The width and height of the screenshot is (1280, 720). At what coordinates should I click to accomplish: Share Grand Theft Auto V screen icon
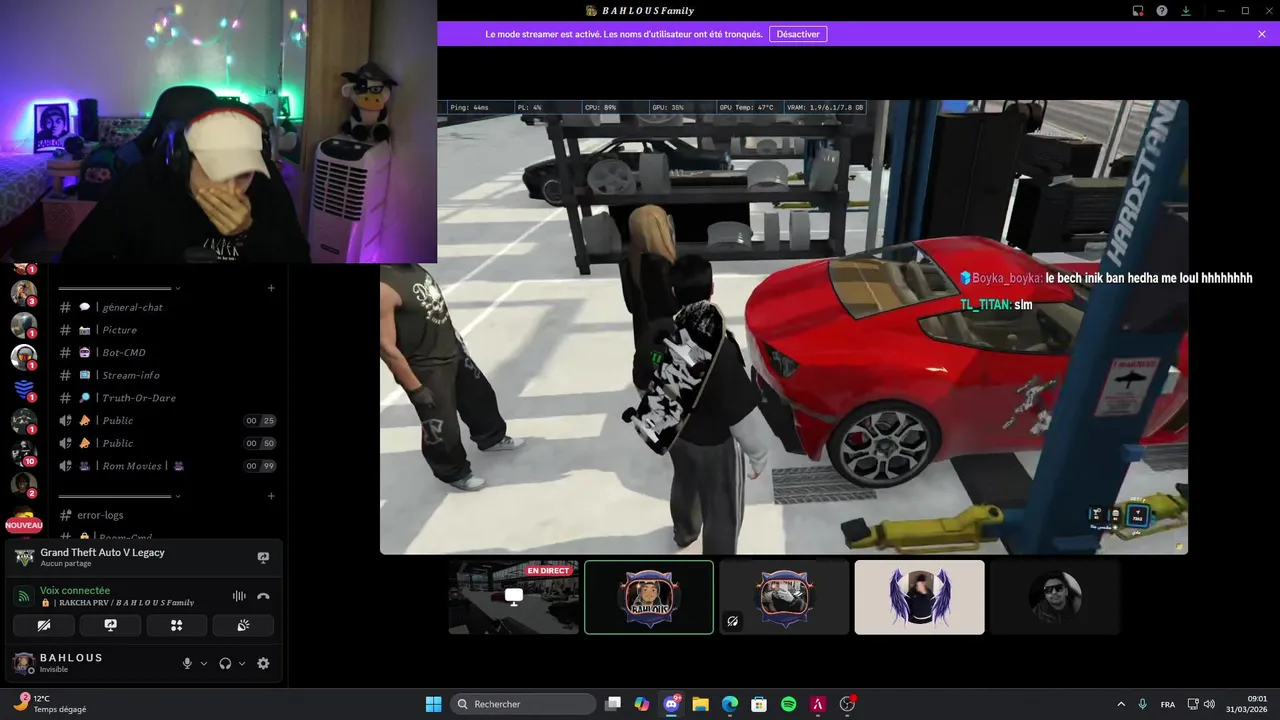click(263, 557)
